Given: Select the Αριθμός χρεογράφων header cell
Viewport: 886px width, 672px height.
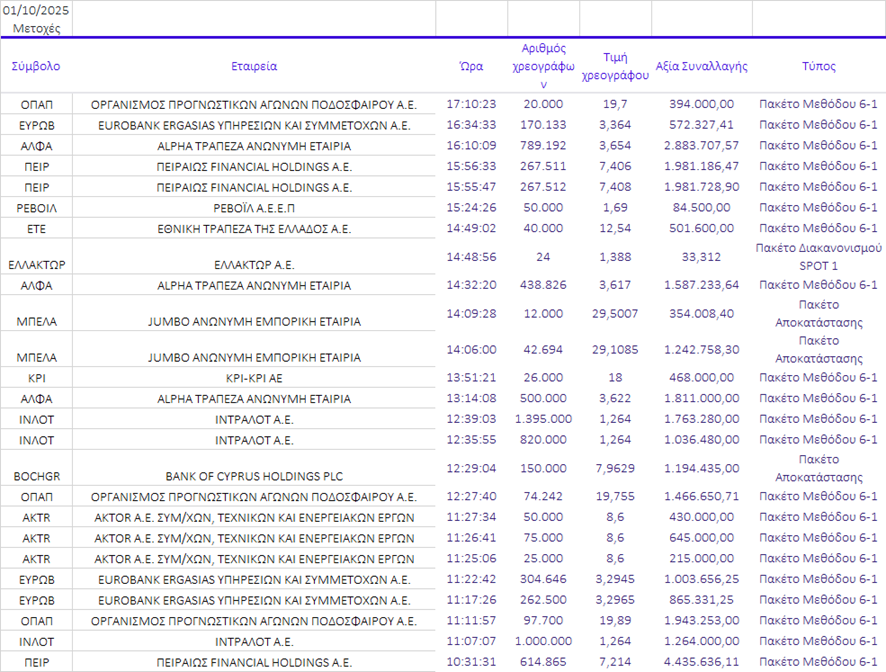Looking at the screenshot, I should (543, 66).
